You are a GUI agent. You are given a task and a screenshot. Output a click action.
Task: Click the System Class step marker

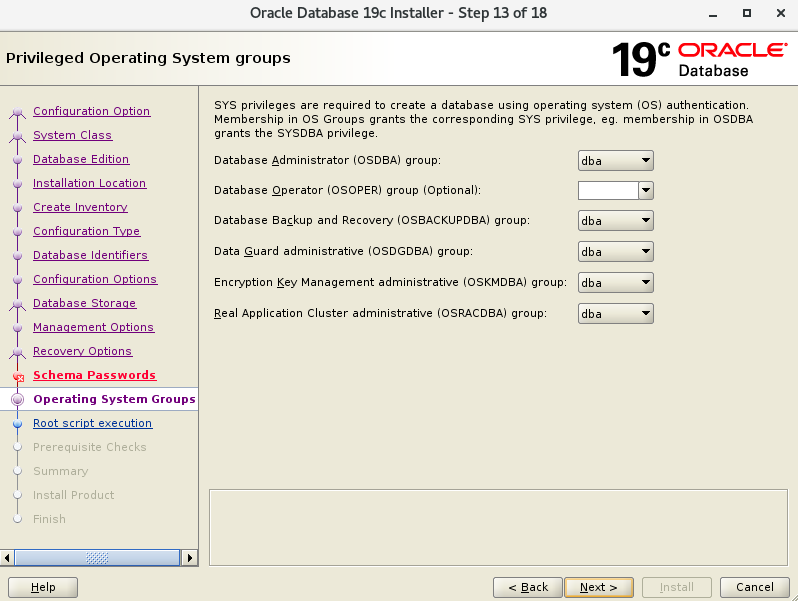[x=18, y=135]
